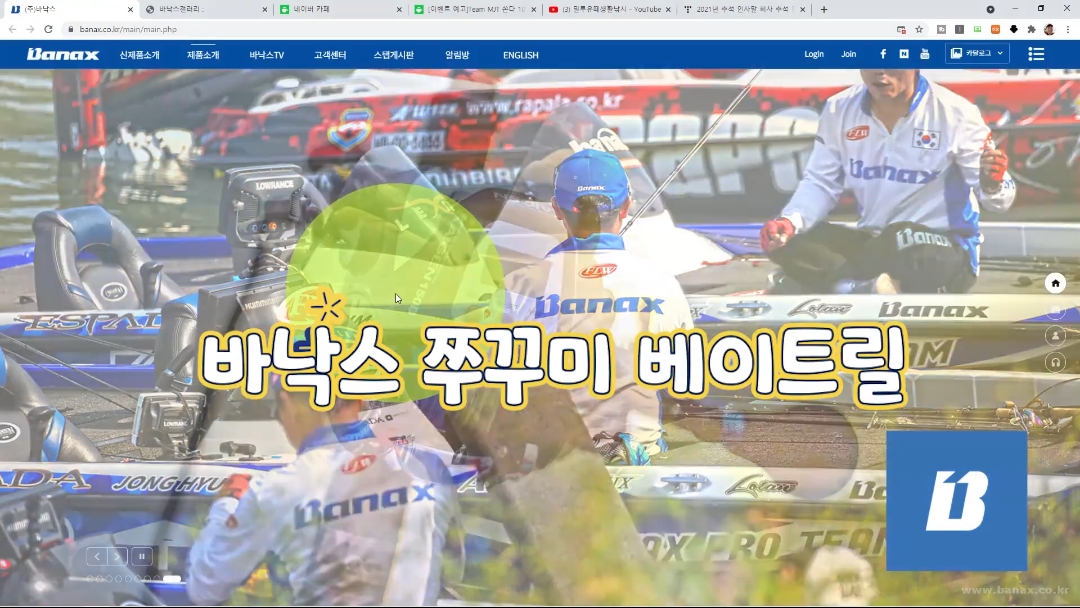Go forward in browser history
This screenshot has height=608, width=1080.
point(30,29)
